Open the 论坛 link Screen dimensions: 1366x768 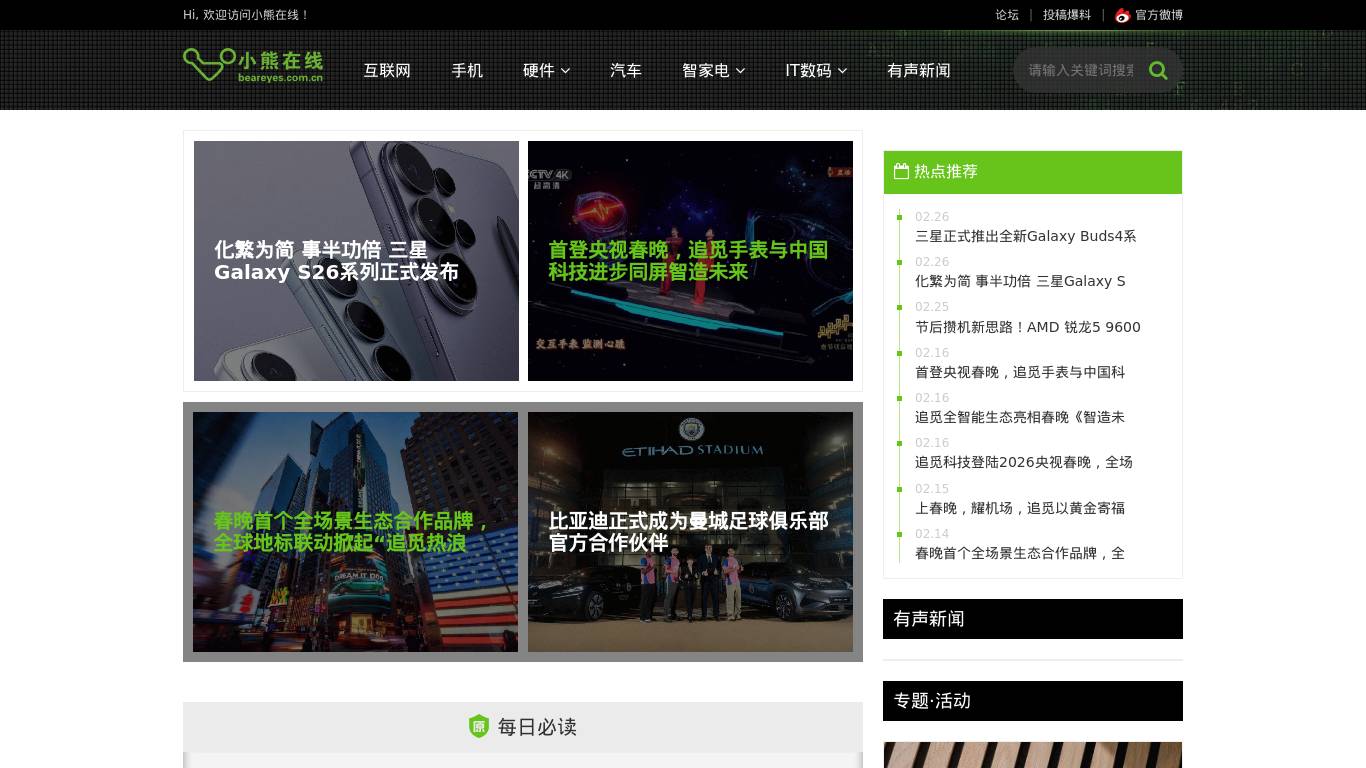pyautogui.click(x=1007, y=15)
